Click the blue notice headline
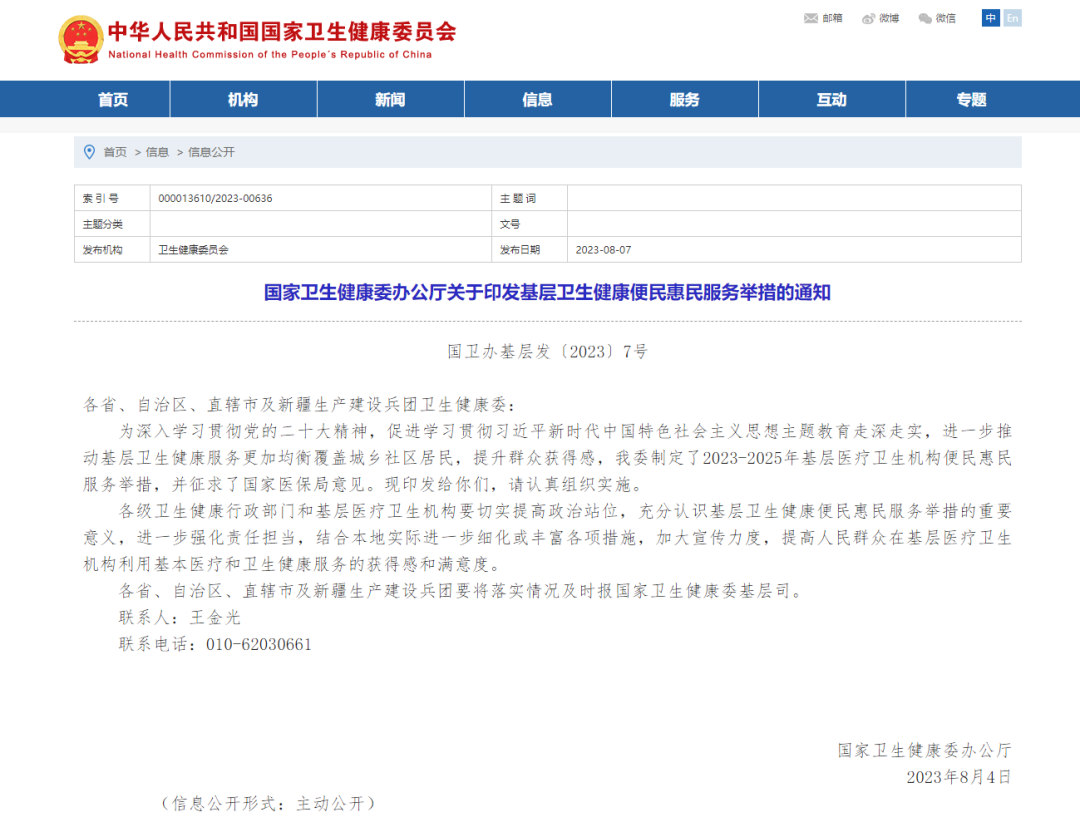The height and width of the screenshot is (822, 1080). (548, 292)
